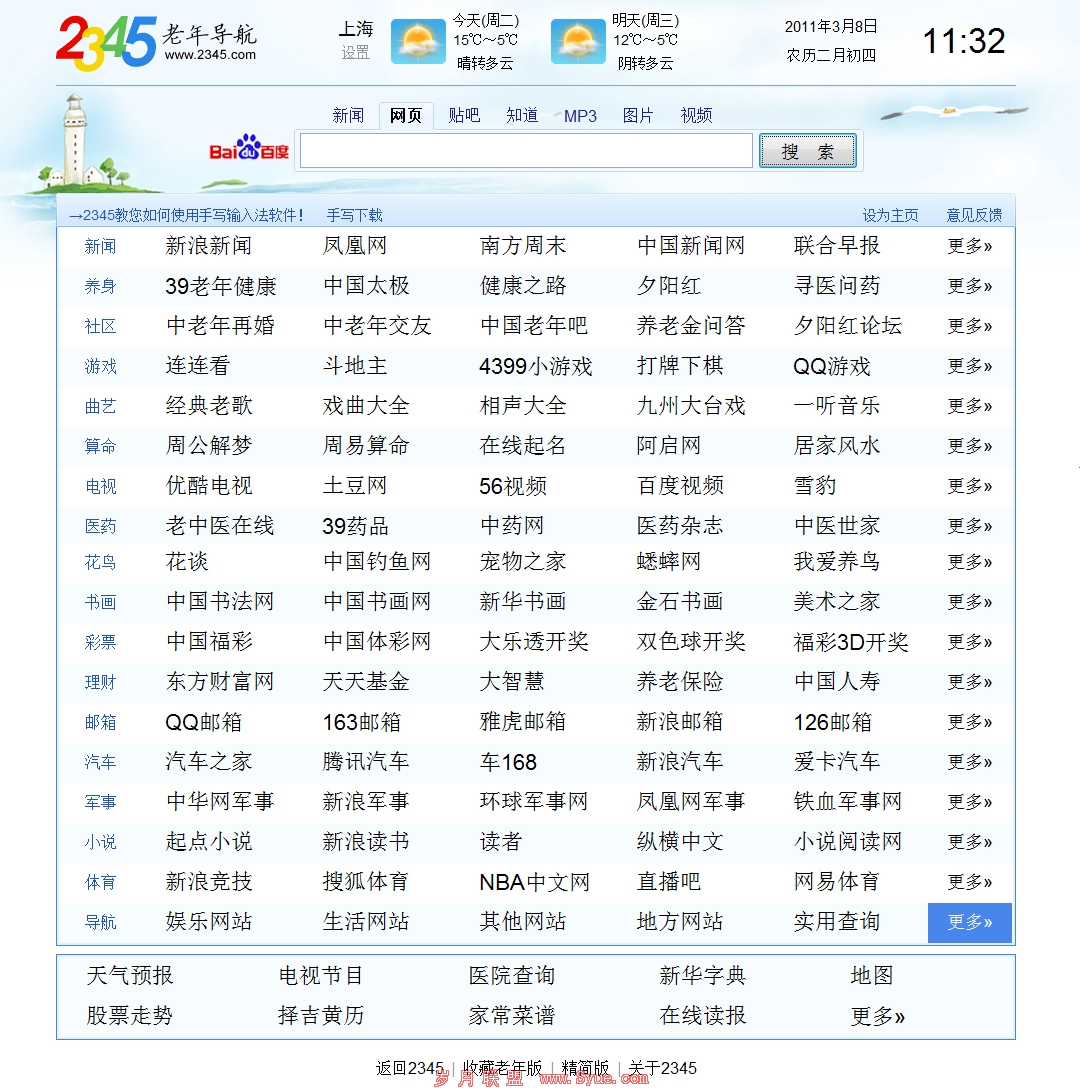This screenshot has height=1088, width=1080.
Task: Open 中老年交友 link
Action: 377,325
